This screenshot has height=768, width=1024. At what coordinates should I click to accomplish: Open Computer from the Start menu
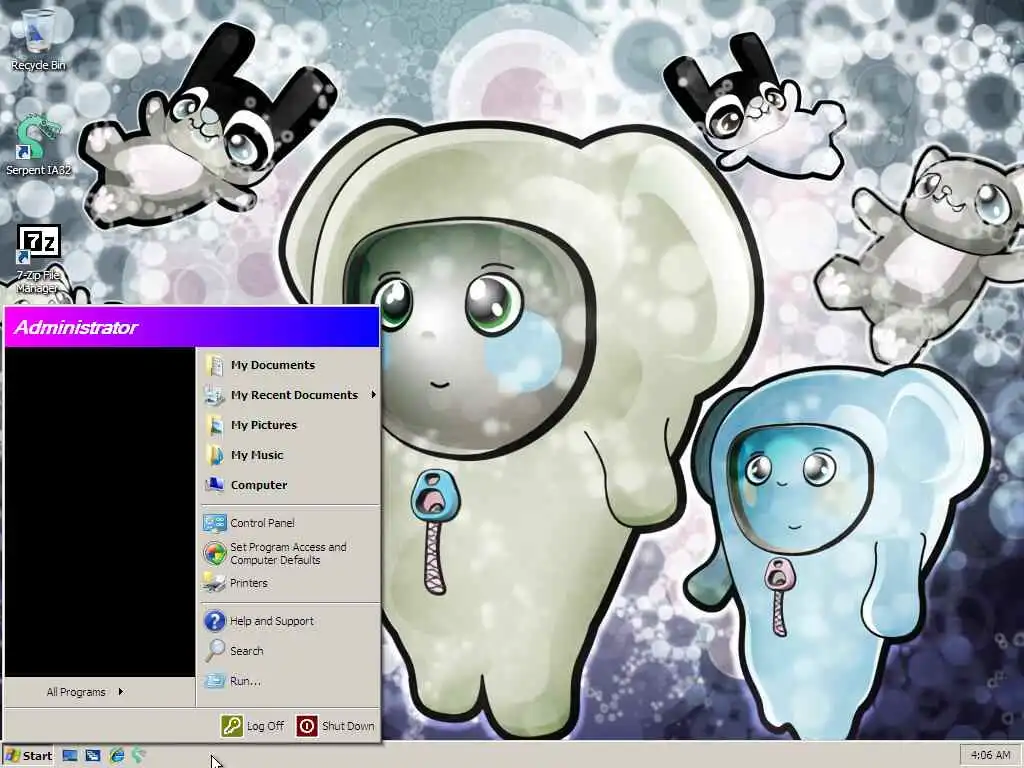(x=289, y=485)
